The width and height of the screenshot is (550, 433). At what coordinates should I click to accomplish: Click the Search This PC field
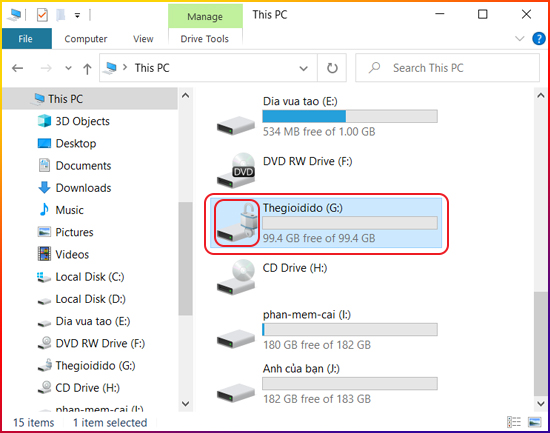tap(447, 68)
